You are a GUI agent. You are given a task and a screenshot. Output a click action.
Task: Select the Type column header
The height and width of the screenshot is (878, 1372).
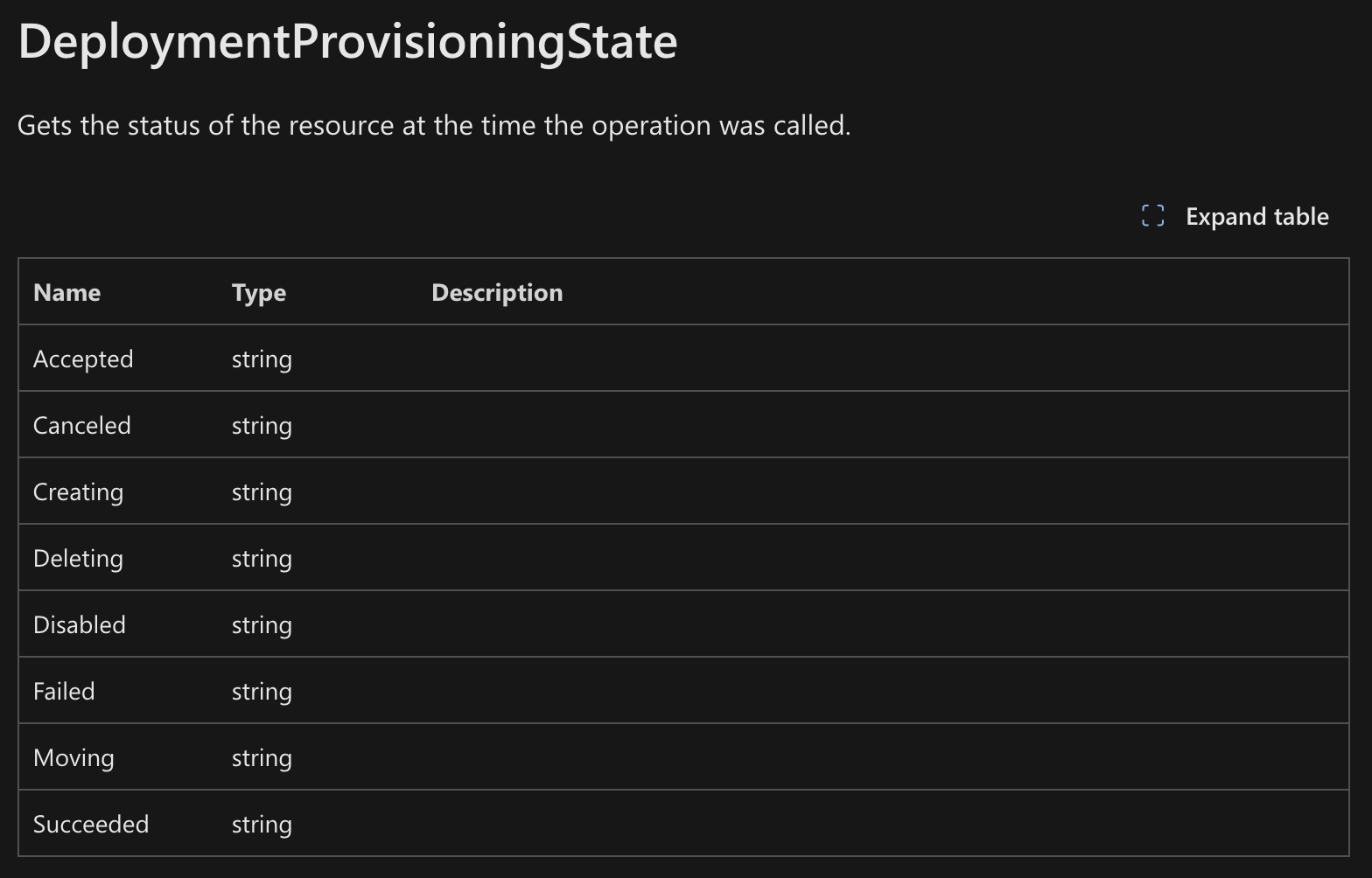(259, 292)
